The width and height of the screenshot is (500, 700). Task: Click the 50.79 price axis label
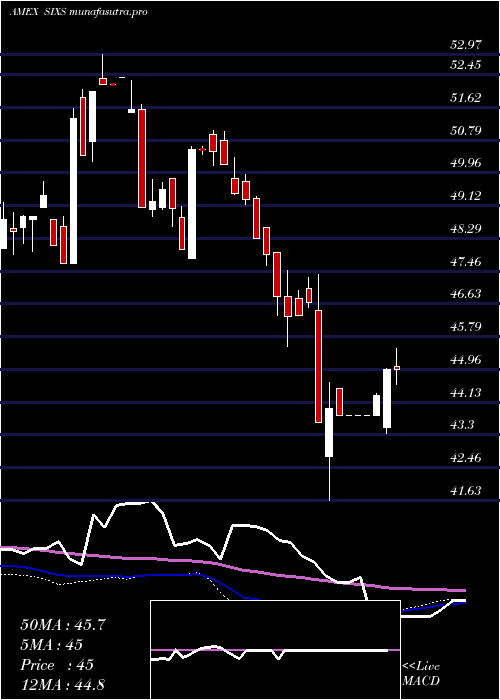(x=466, y=131)
